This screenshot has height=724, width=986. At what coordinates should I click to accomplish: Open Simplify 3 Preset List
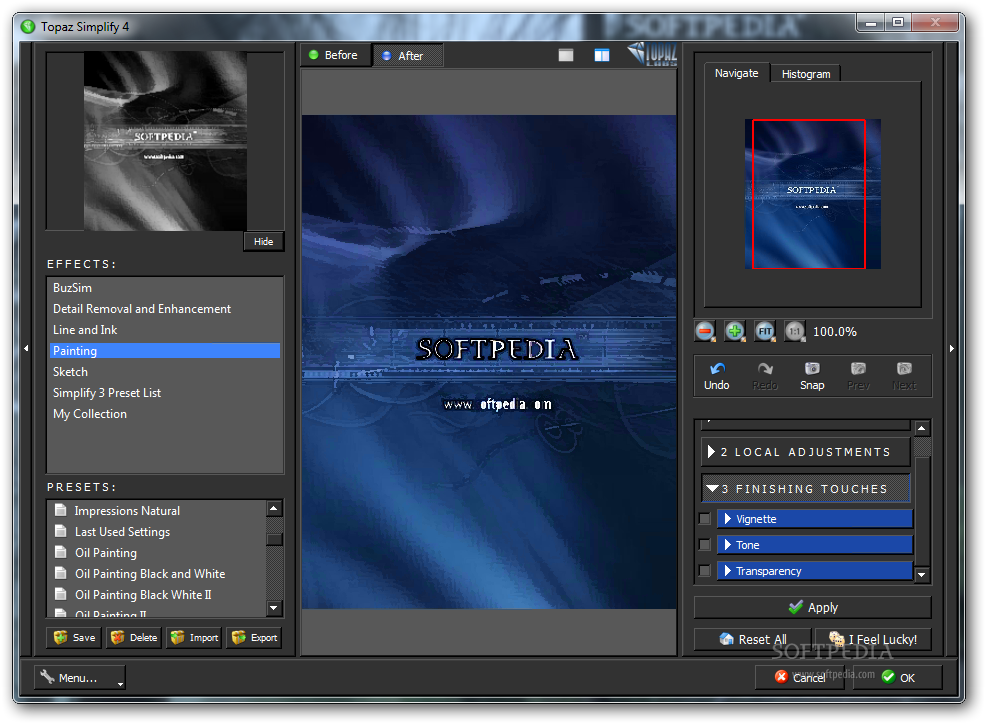tap(165, 393)
